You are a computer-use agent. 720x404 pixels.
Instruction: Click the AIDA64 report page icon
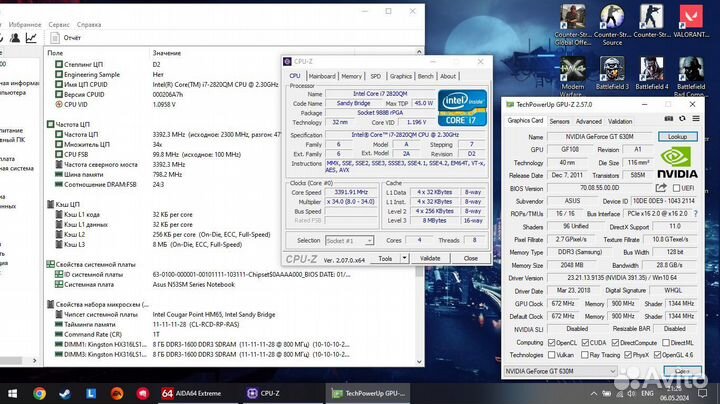click(55, 38)
